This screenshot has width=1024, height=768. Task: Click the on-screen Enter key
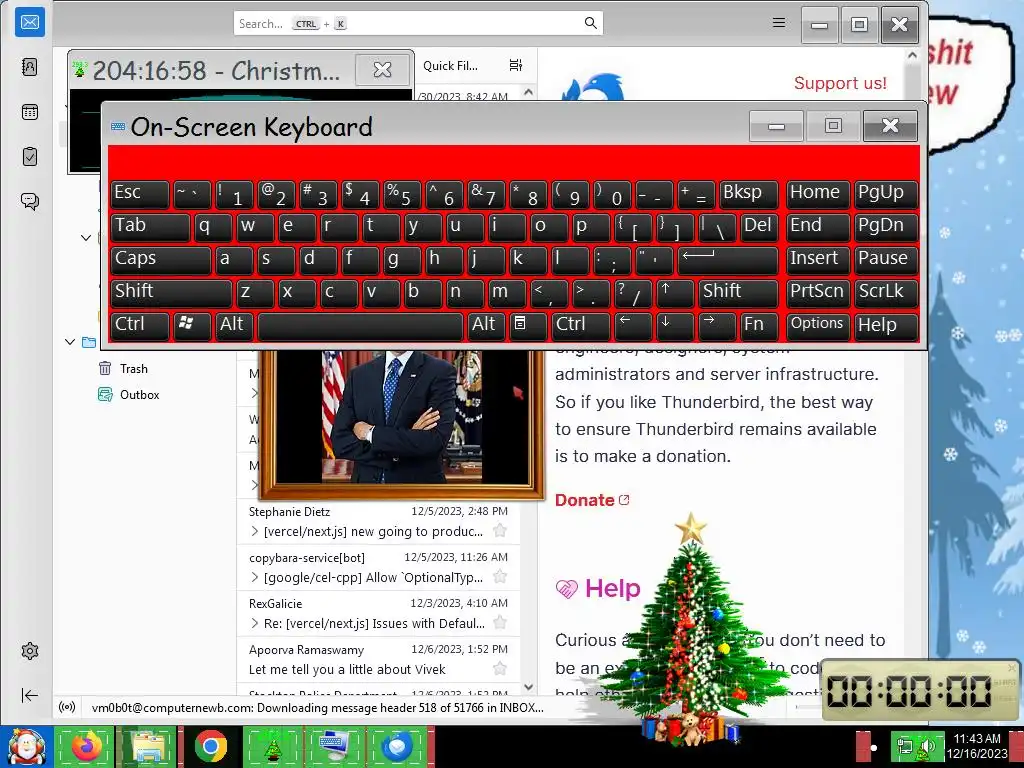728,259
